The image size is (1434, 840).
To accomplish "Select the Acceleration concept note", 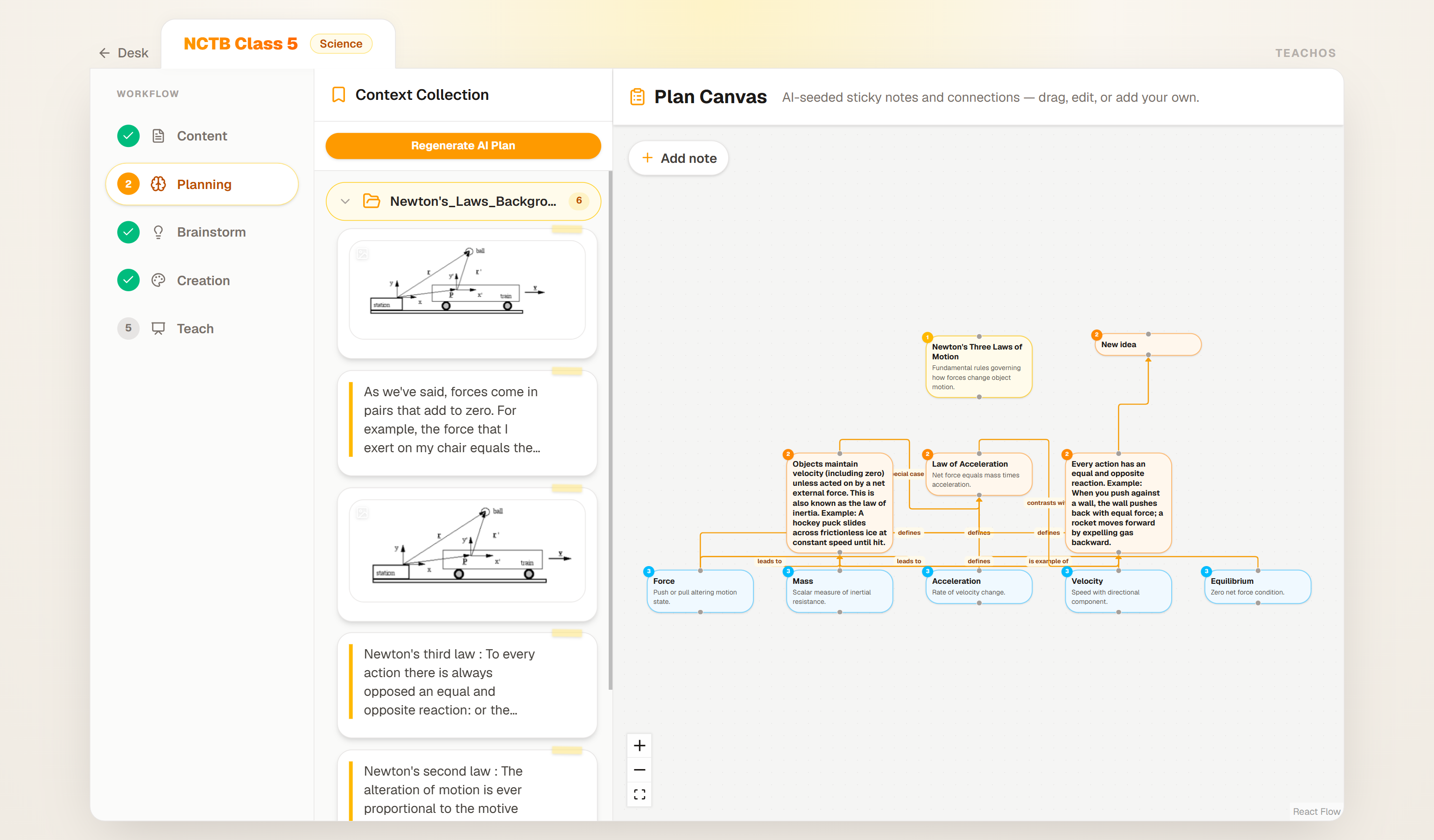I will [979, 586].
